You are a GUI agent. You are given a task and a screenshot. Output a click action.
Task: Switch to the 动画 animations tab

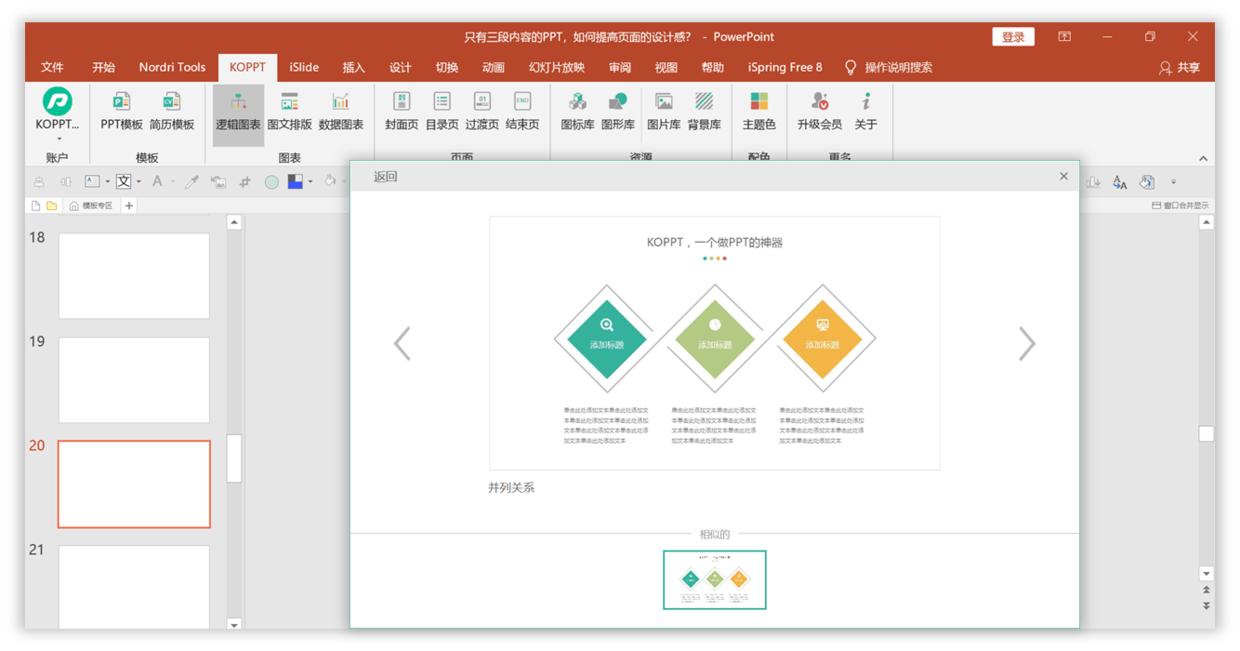pos(493,67)
